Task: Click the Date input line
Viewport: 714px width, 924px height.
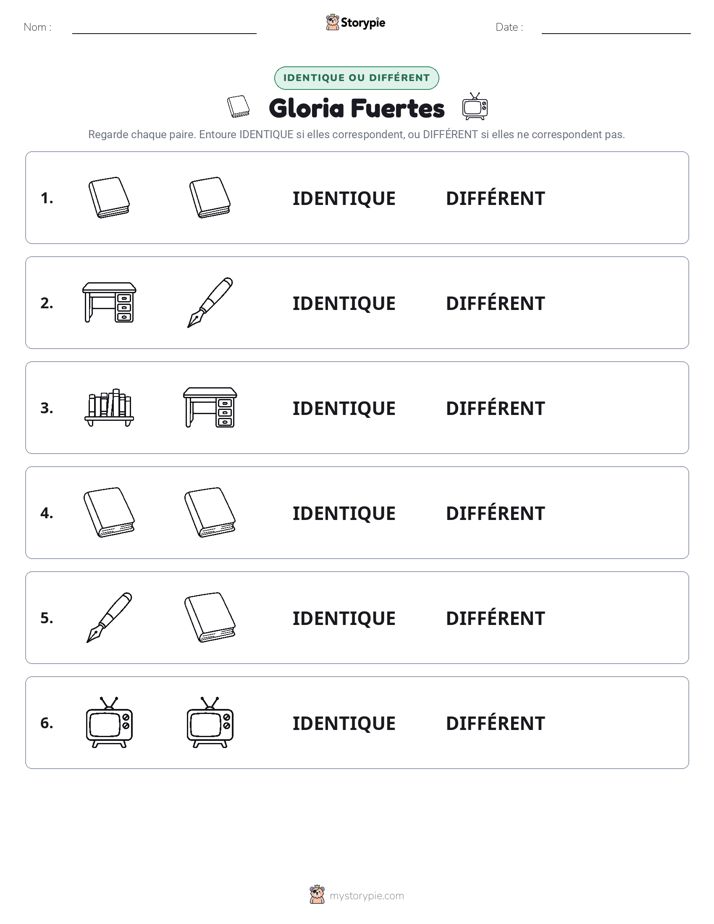Action: [616, 28]
